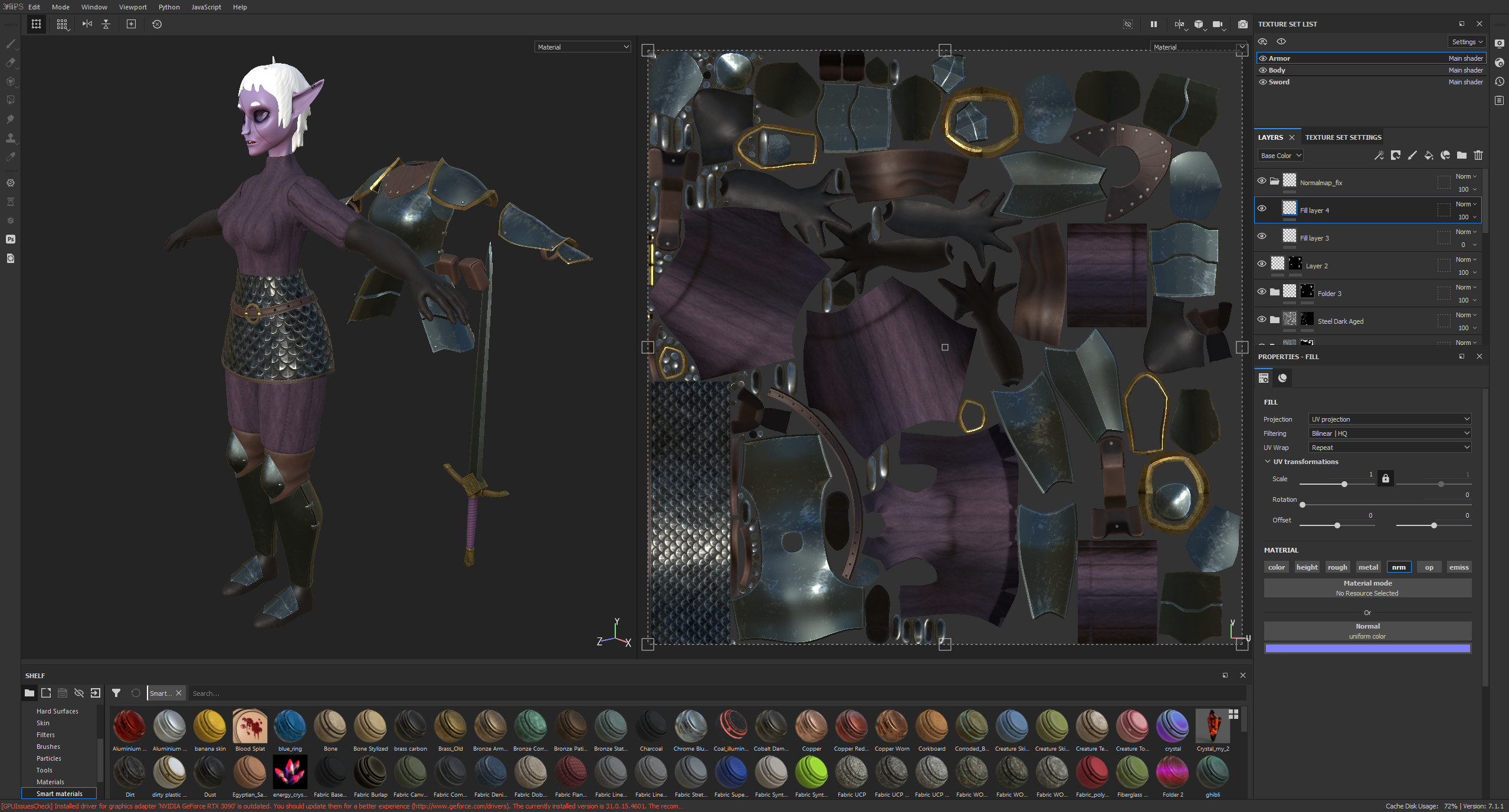The height and width of the screenshot is (812, 1509).
Task: Select the Eraser tool
Action: click(11, 63)
